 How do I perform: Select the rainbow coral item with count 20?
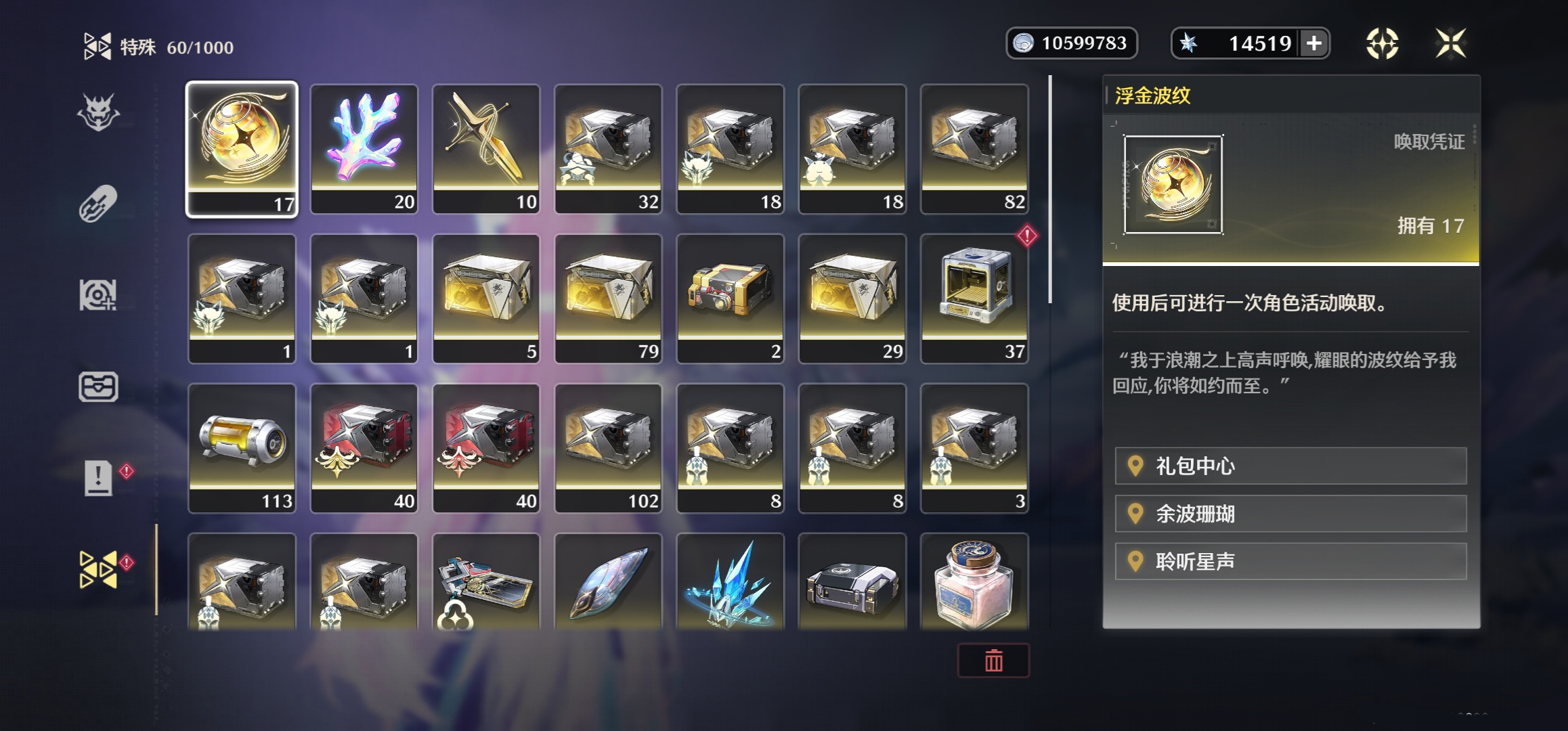(x=364, y=149)
